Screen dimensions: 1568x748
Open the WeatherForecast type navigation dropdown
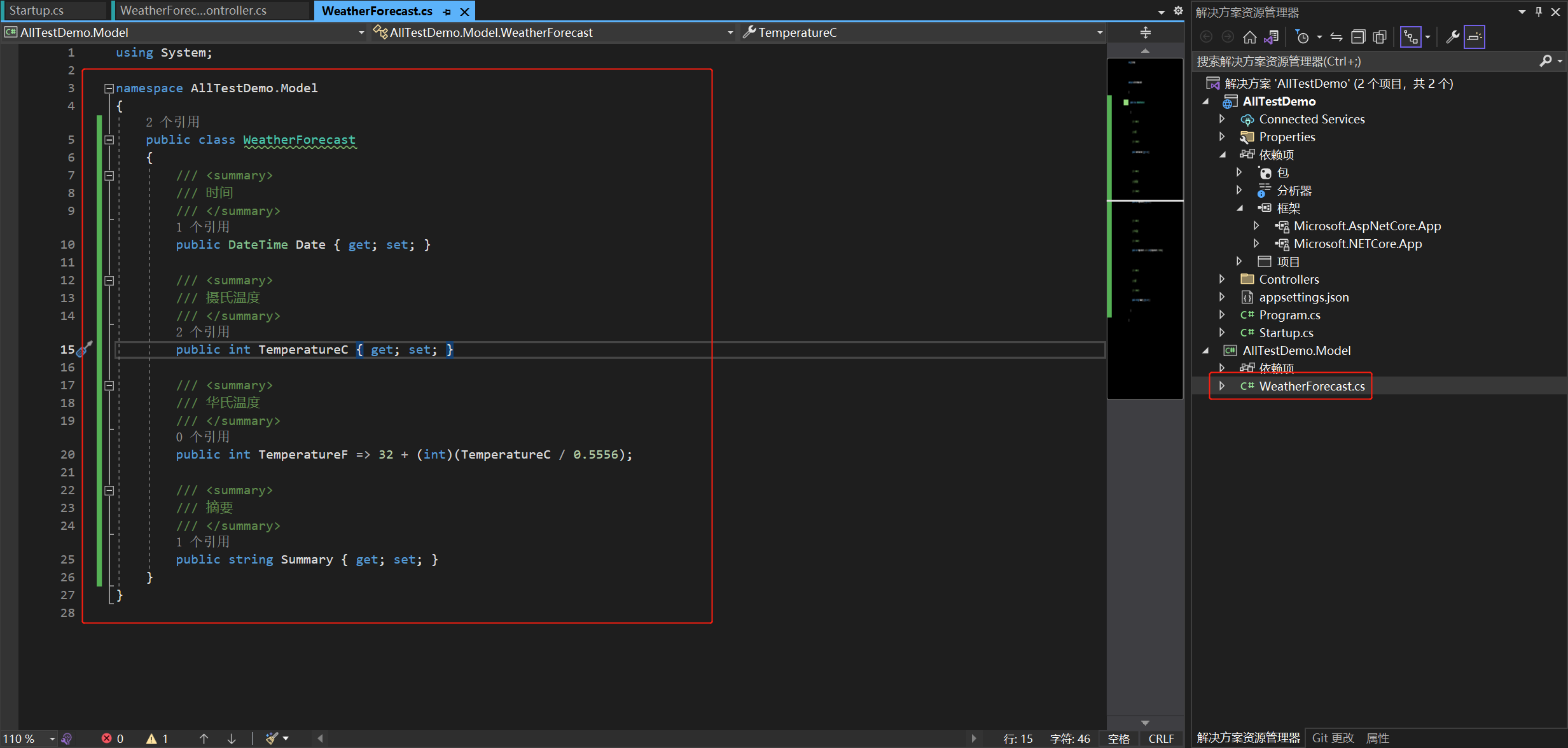[730, 32]
